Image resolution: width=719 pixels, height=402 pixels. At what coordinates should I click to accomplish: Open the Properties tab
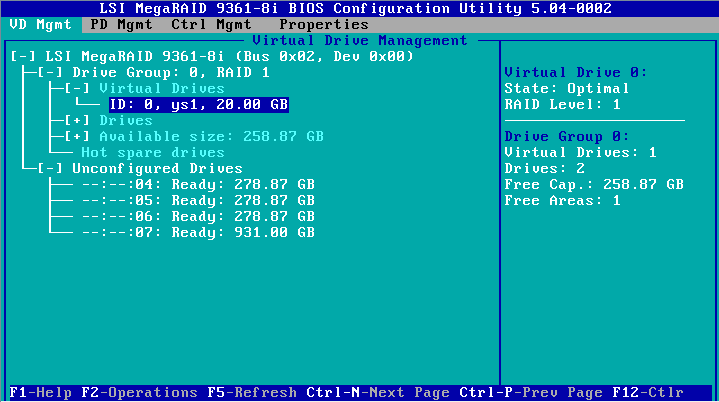pyautogui.click(x=324, y=25)
